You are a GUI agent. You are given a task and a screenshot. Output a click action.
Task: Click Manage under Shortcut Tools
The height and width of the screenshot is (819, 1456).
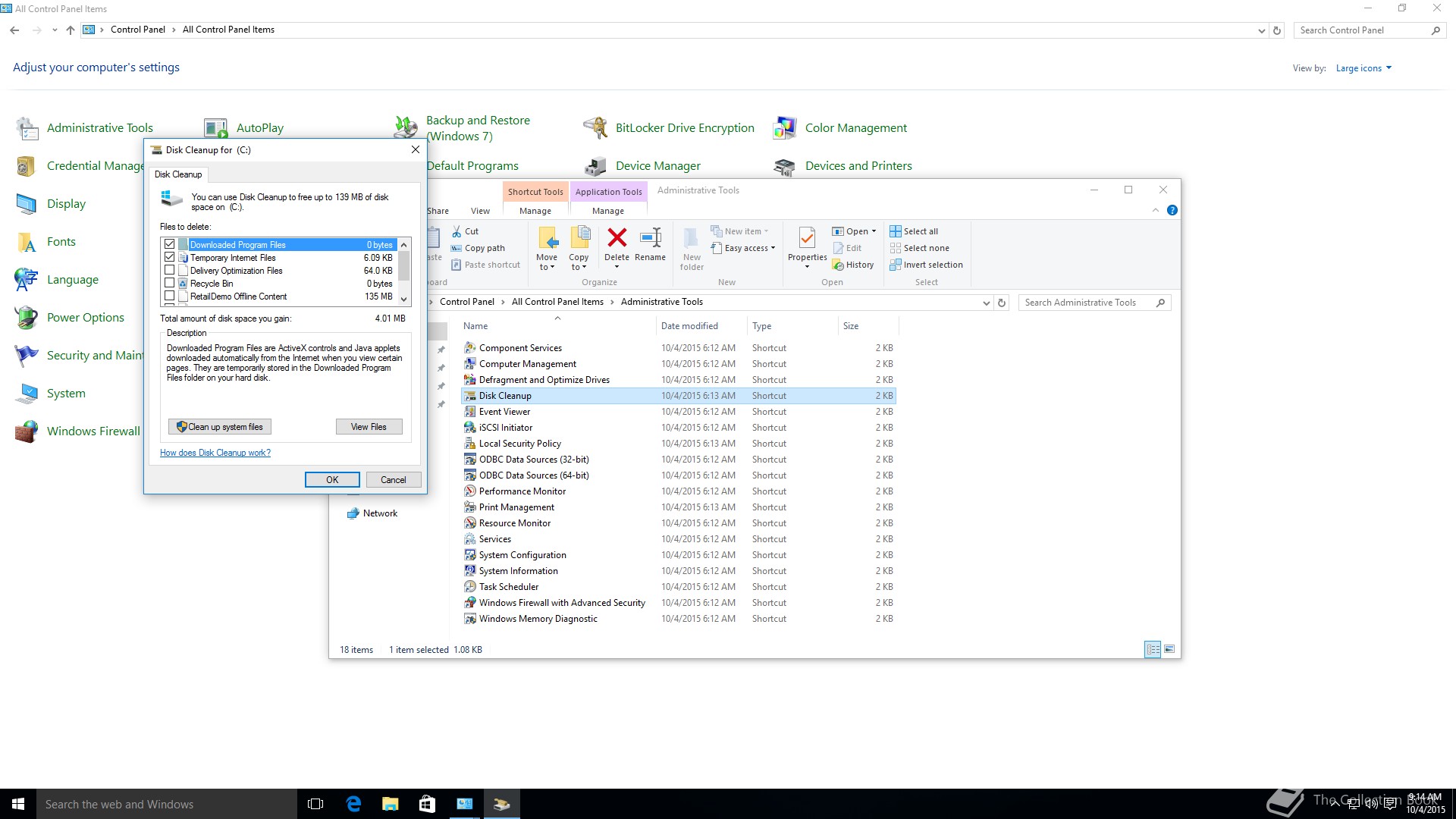[x=535, y=211]
